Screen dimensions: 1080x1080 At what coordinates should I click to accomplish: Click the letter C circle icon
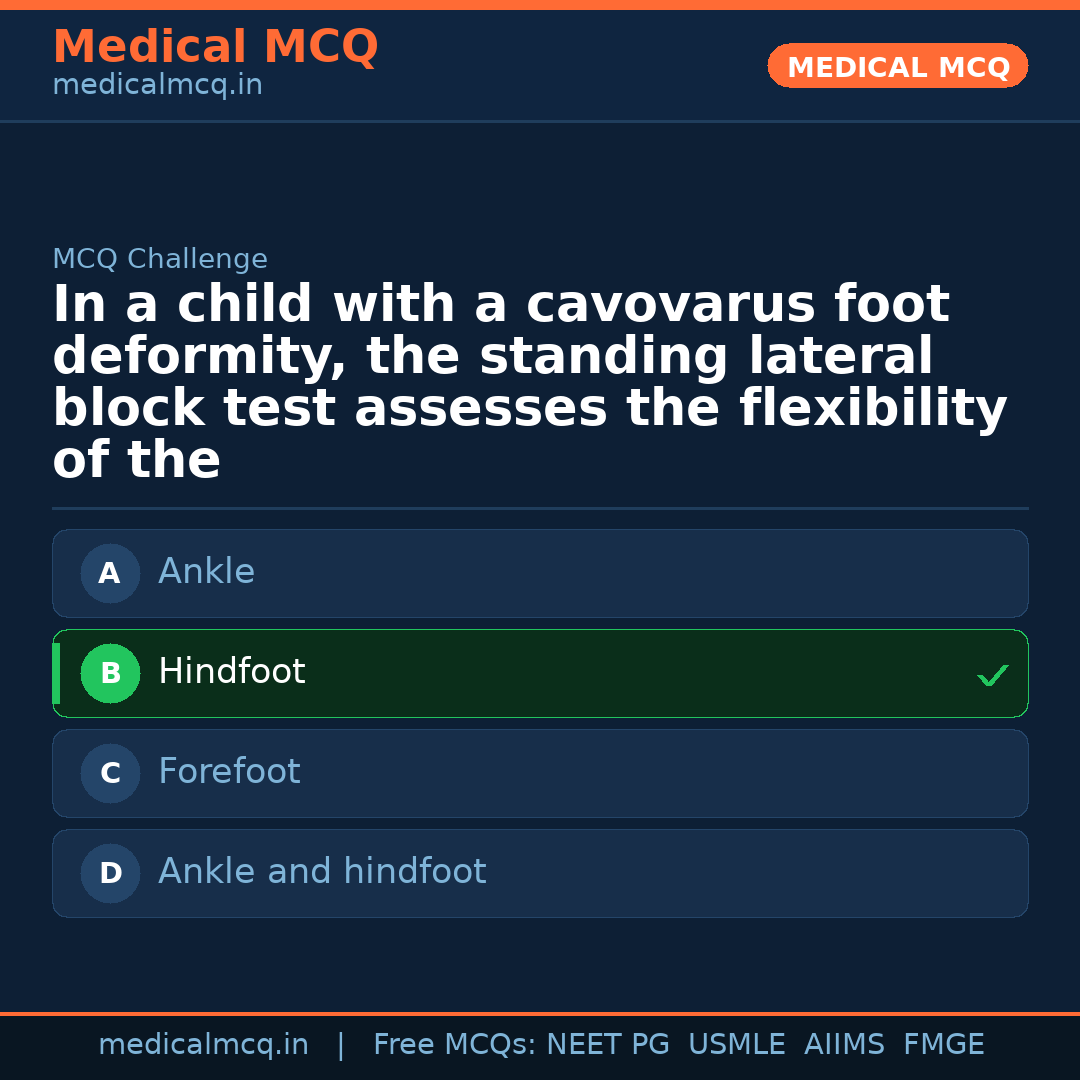point(110,774)
